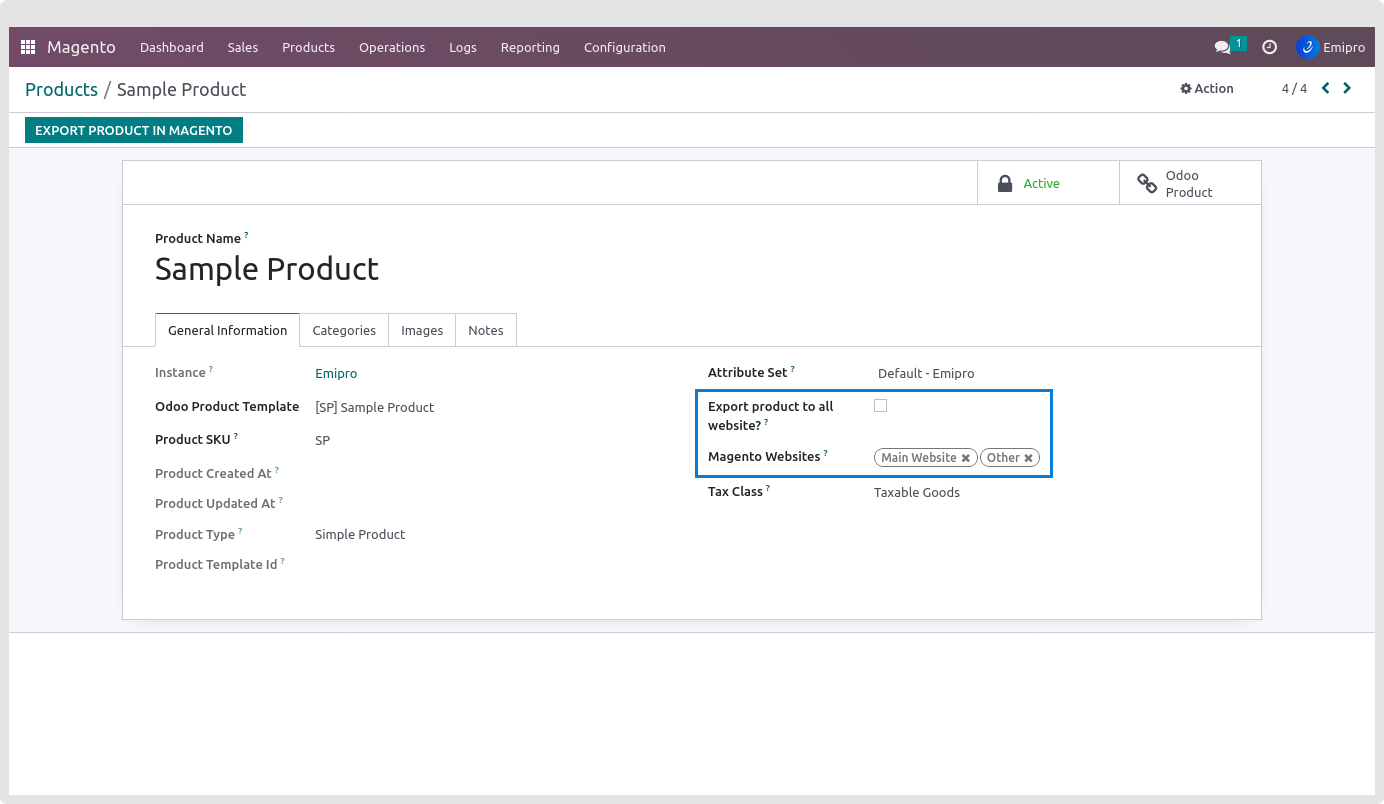Click the activities clock icon
The height and width of the screenshot is (804, 1384).
click(1269, 47)
